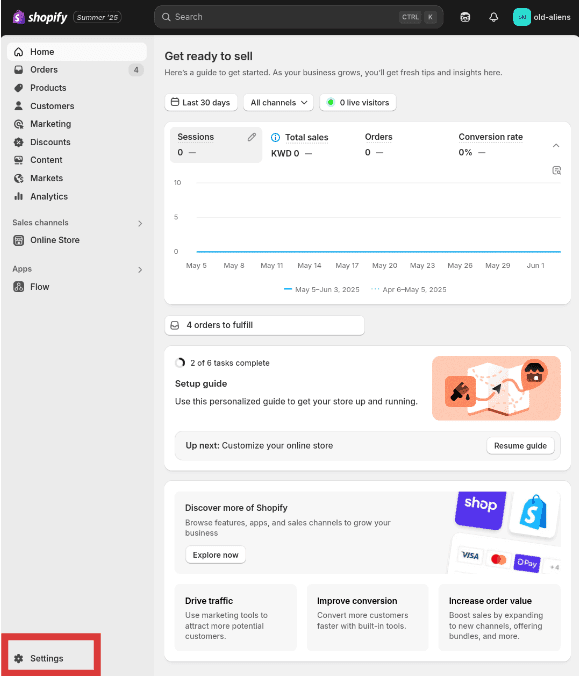Open the Home menu label
Image resolution: width=579 pixels, height=676 pixels.
pyautogui.click(x=42, y=52)
